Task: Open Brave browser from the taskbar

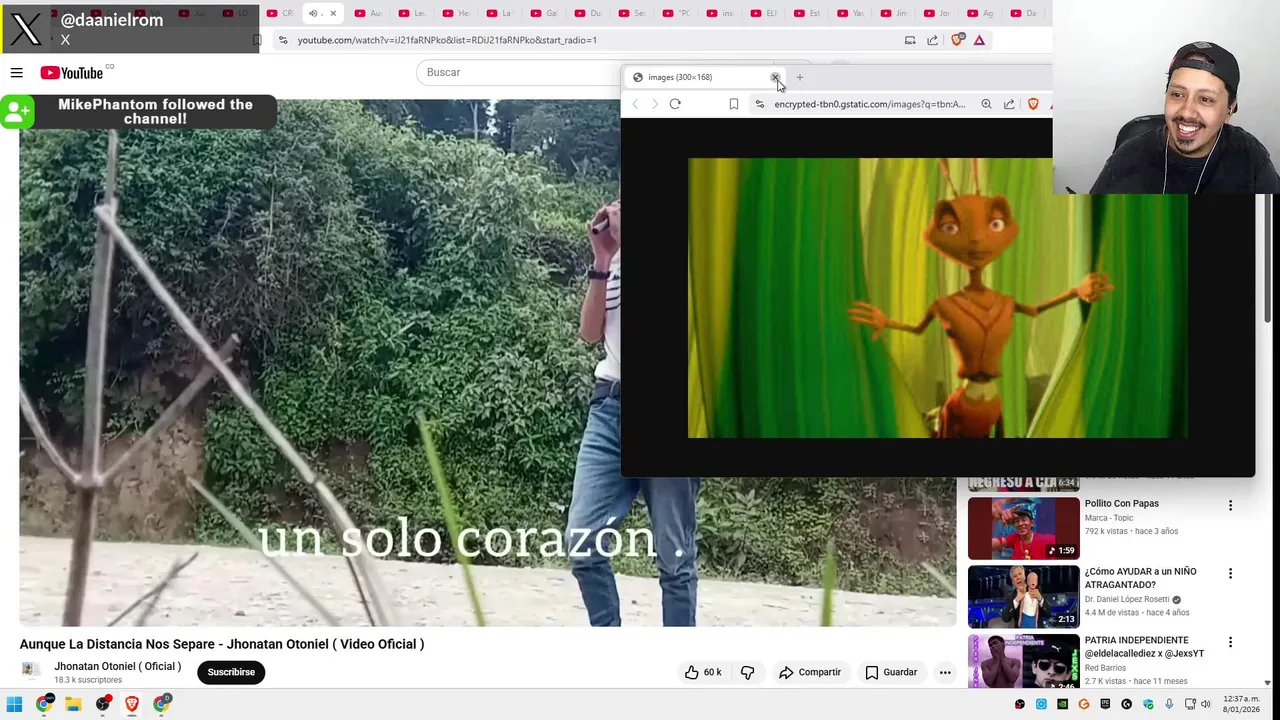Action: click(131, 704)
